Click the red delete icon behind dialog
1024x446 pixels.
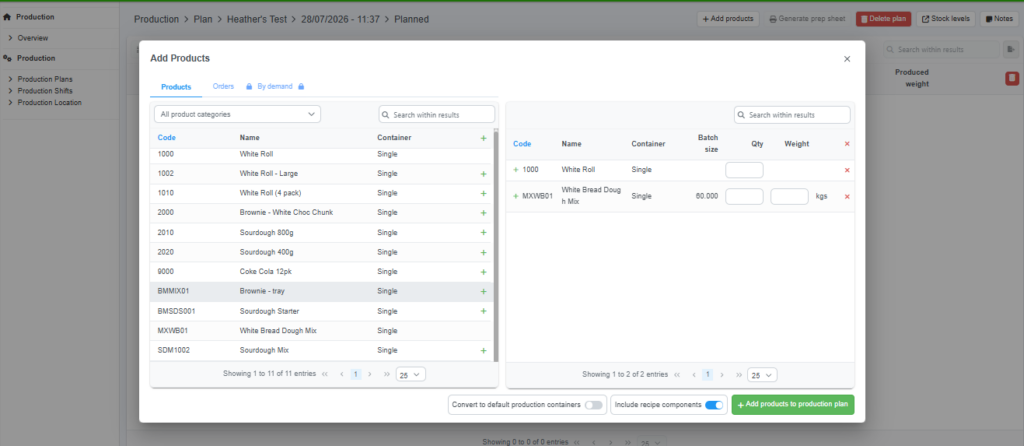[x=1011, y=78]
